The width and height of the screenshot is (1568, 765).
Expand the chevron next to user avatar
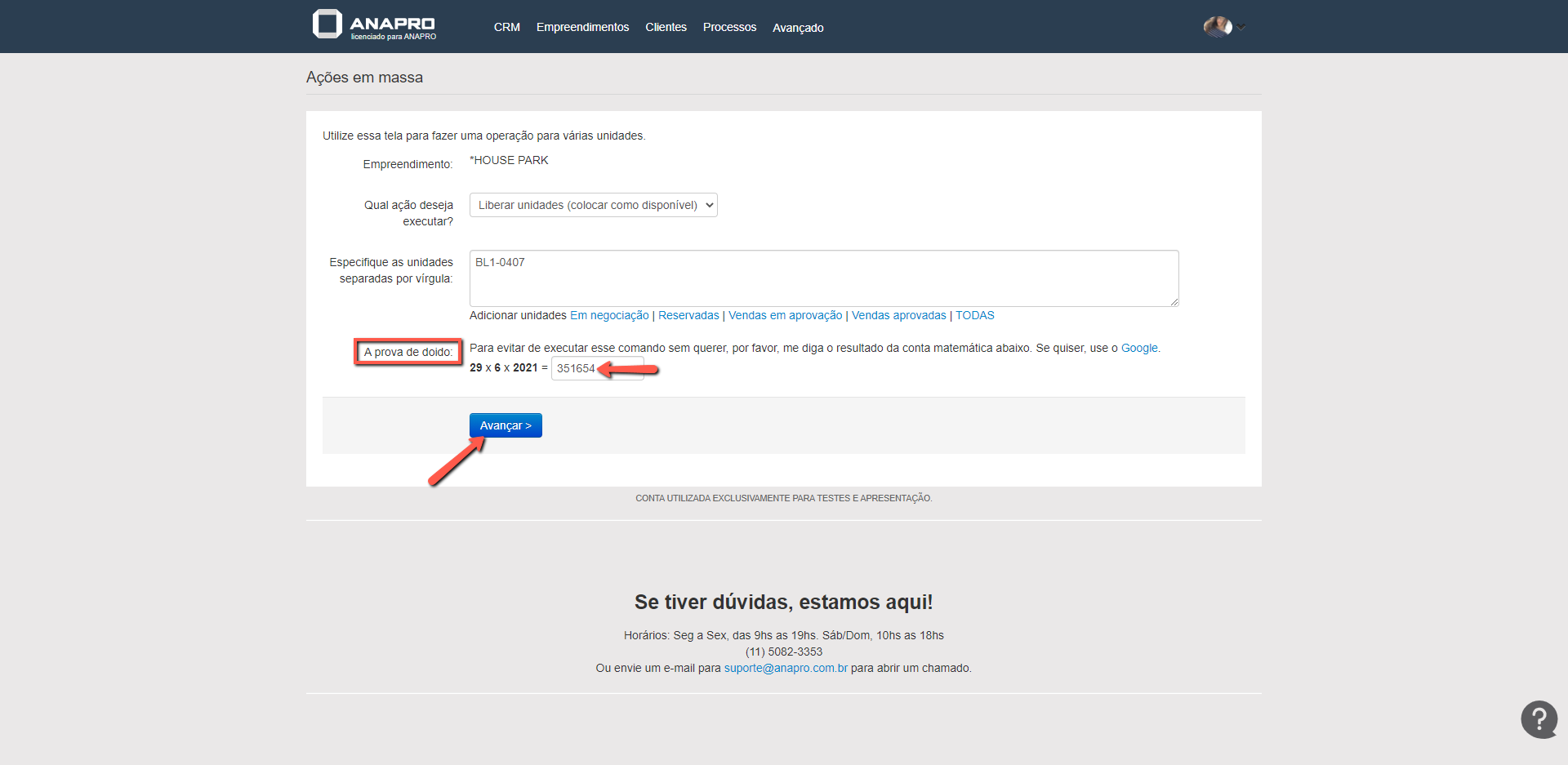[x=1241, y=28]
